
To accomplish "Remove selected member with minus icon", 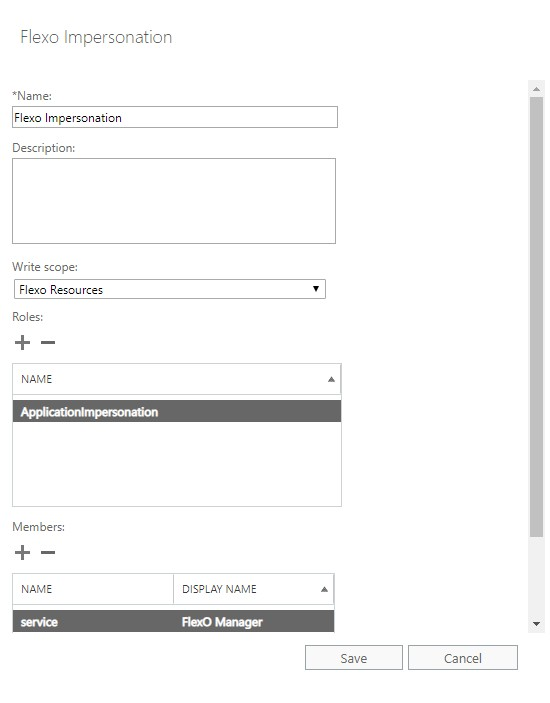I will click(x=48, y=552).
